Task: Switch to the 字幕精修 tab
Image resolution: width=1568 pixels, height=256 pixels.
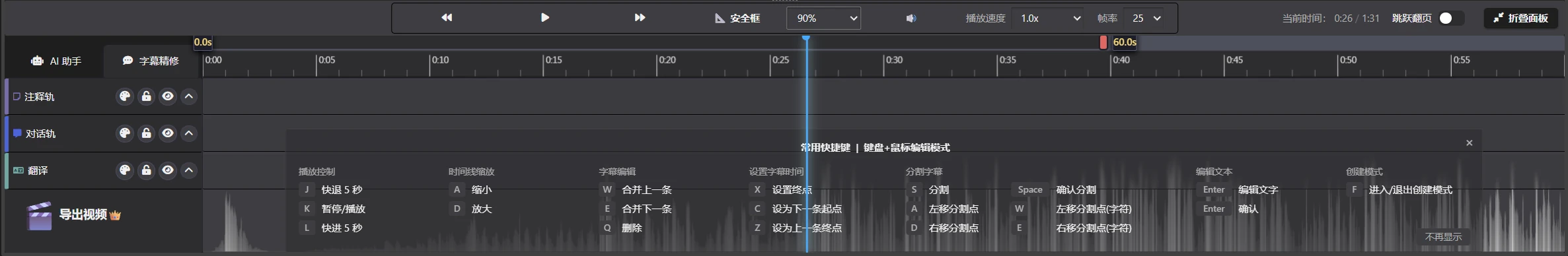Action: (151, 61)
